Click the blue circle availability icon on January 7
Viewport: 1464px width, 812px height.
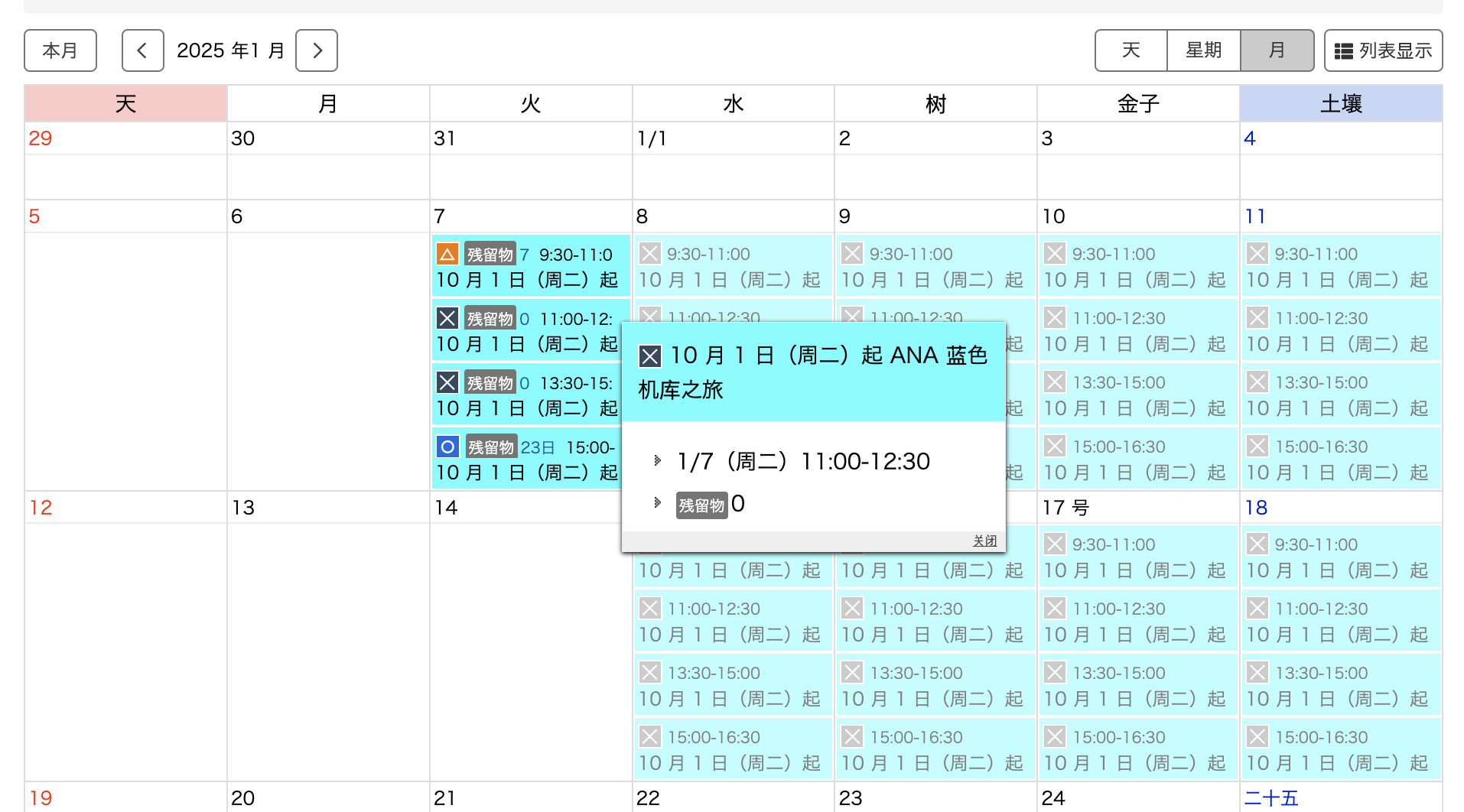pyautogui.click(x=447, y=447)
